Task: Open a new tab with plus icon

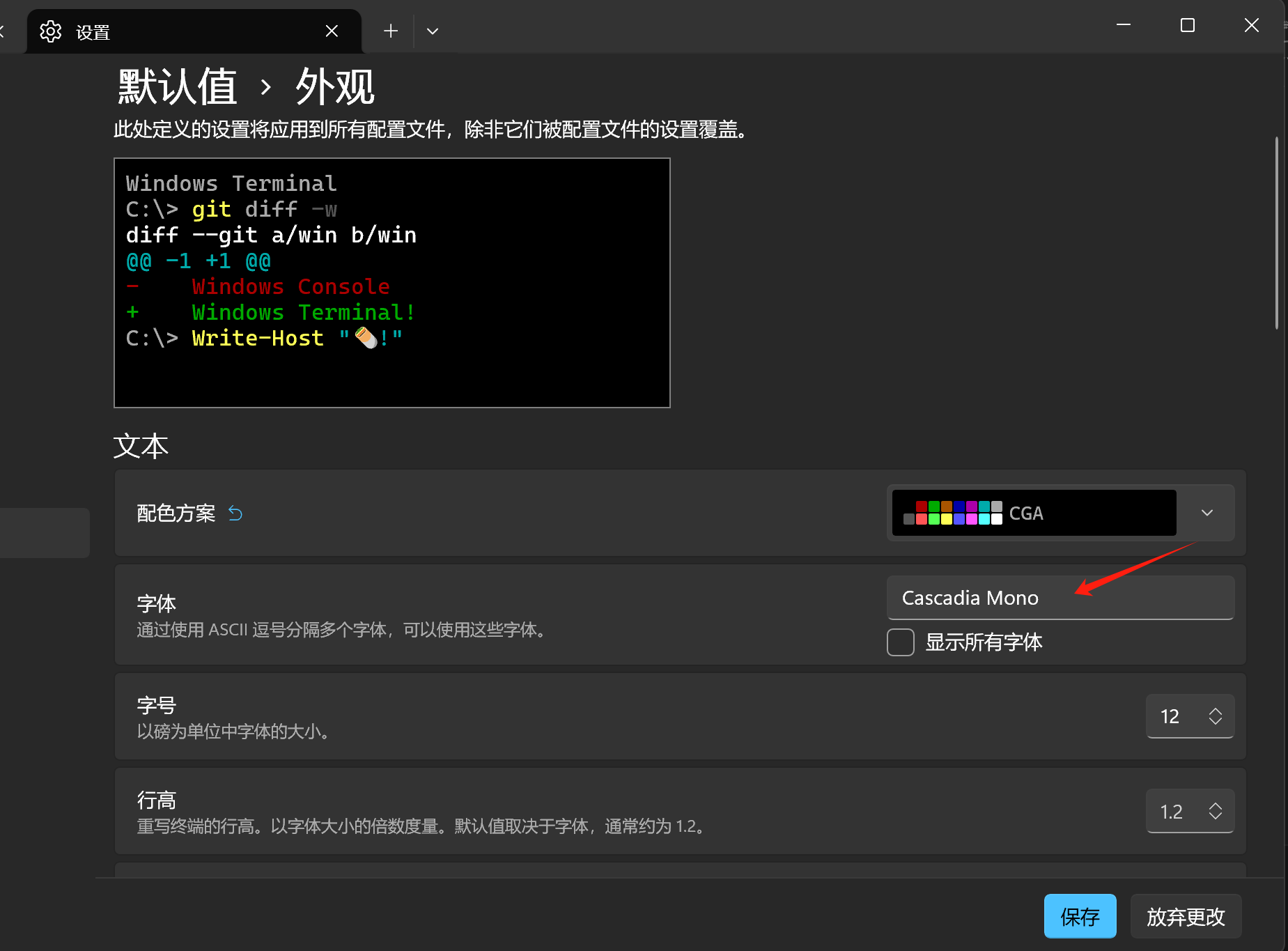Action: coord(391,31)
